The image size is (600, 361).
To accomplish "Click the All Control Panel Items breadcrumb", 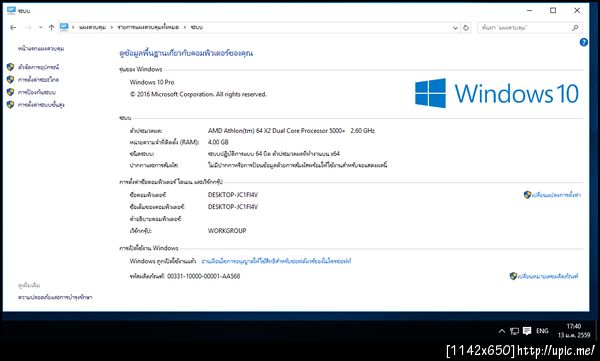I will click(148, 28).
